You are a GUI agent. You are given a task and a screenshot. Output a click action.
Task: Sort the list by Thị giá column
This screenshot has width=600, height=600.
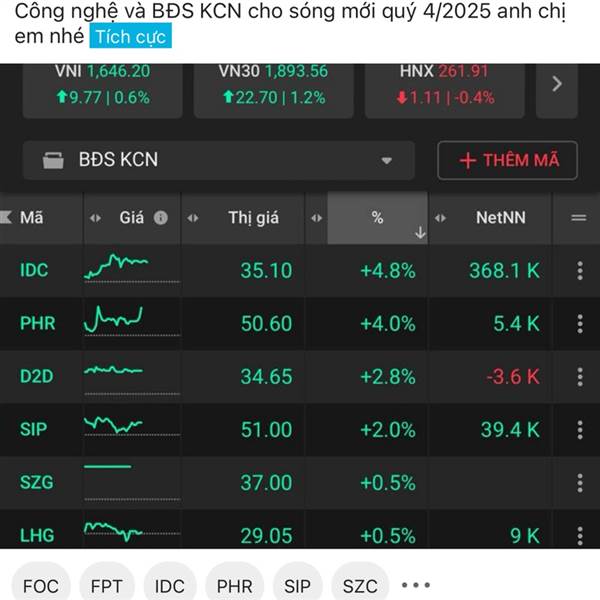point(253,217)
